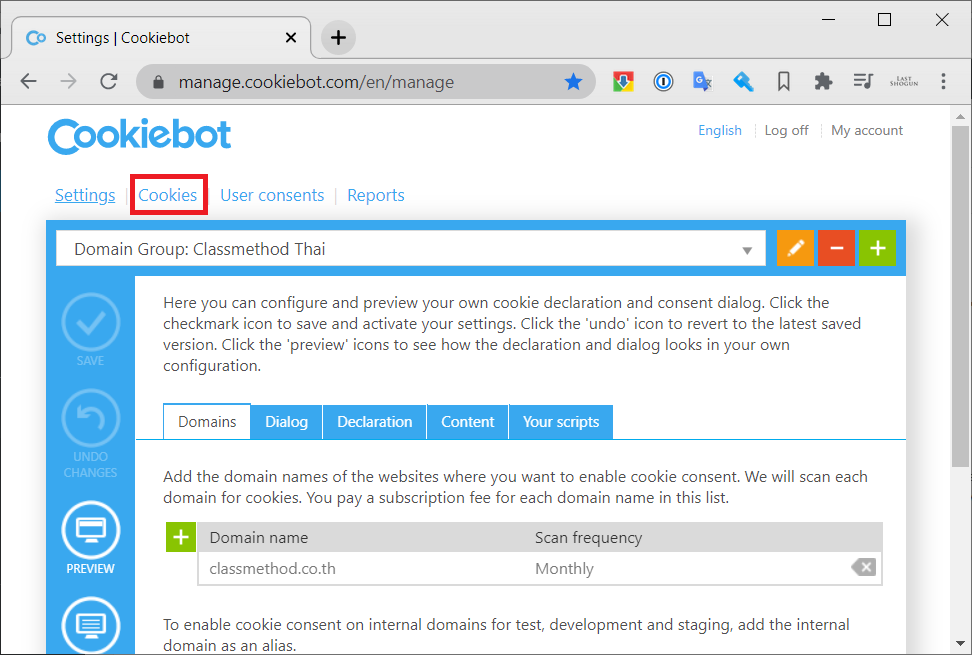Expand the Domain Group dropdown
Viewport: 972px width, 655px height.
[747, 248]
